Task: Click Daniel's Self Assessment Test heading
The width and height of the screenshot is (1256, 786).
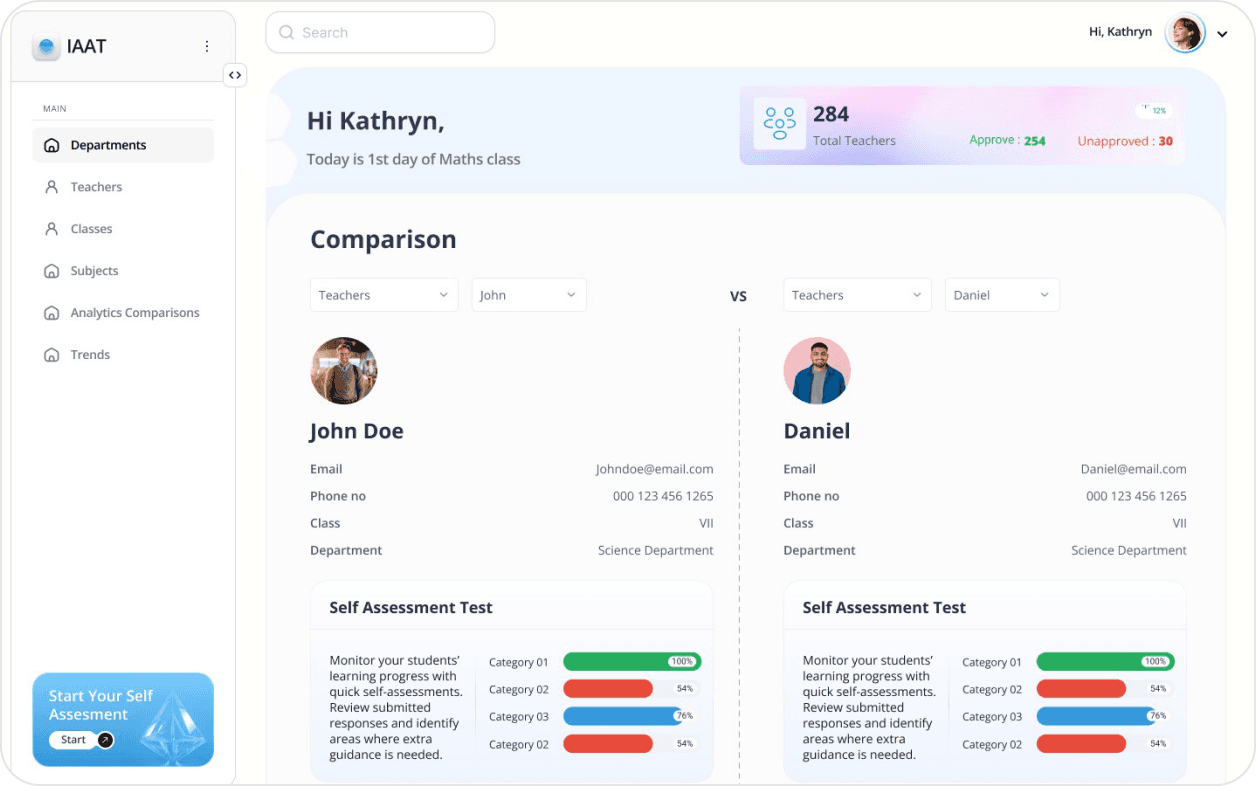Action: pyautogui.click(x=884, y=607)
